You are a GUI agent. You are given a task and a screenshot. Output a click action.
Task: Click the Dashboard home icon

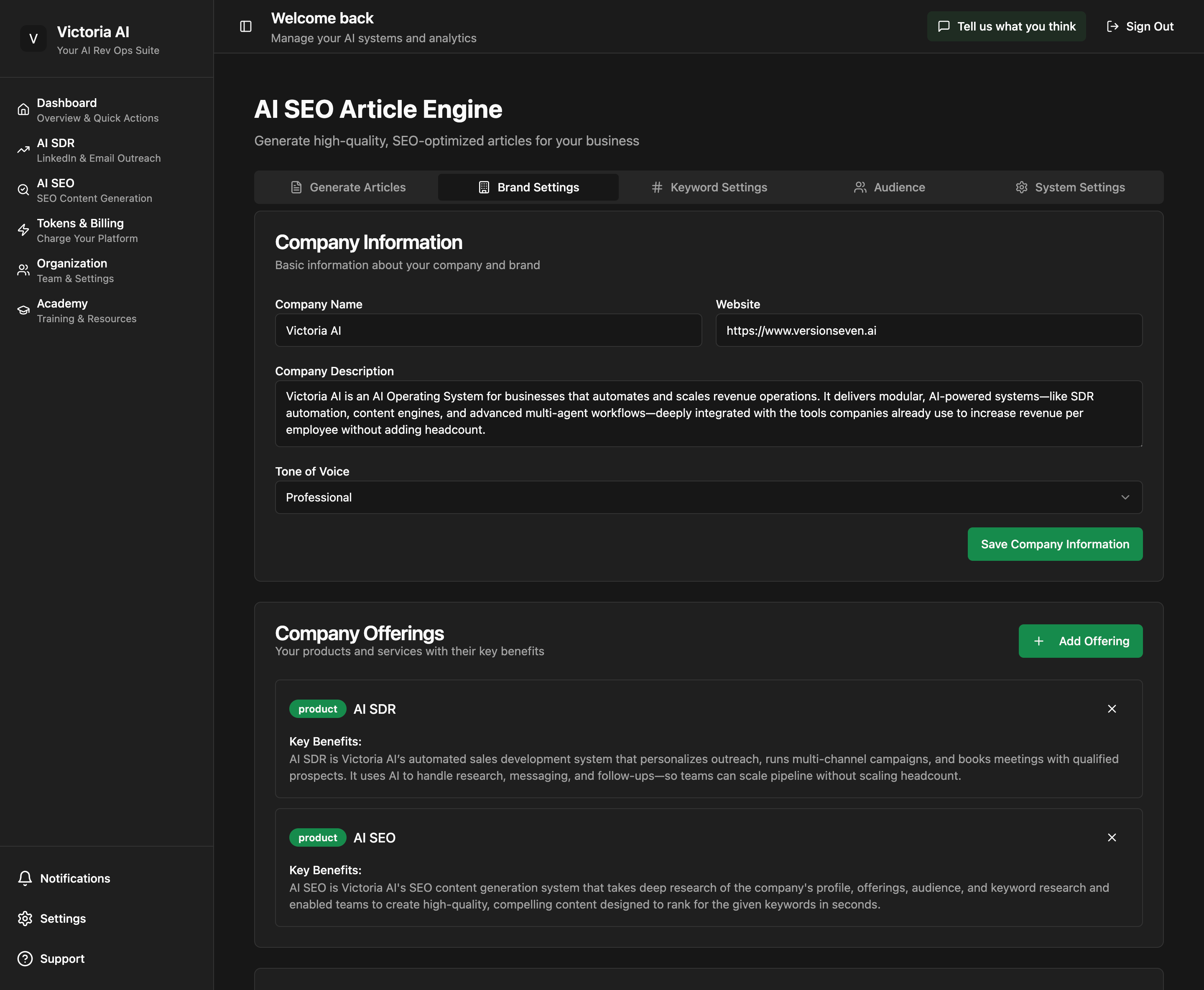pos(23,109)
